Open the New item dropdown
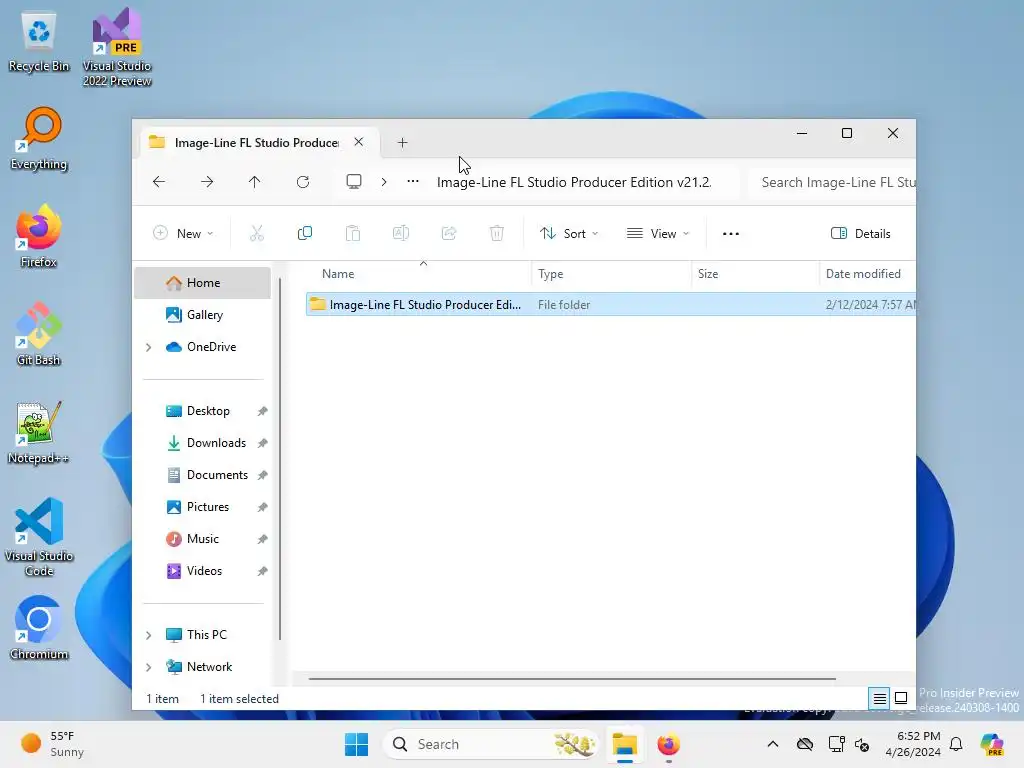1024x768 pixels. pos(183,234)
